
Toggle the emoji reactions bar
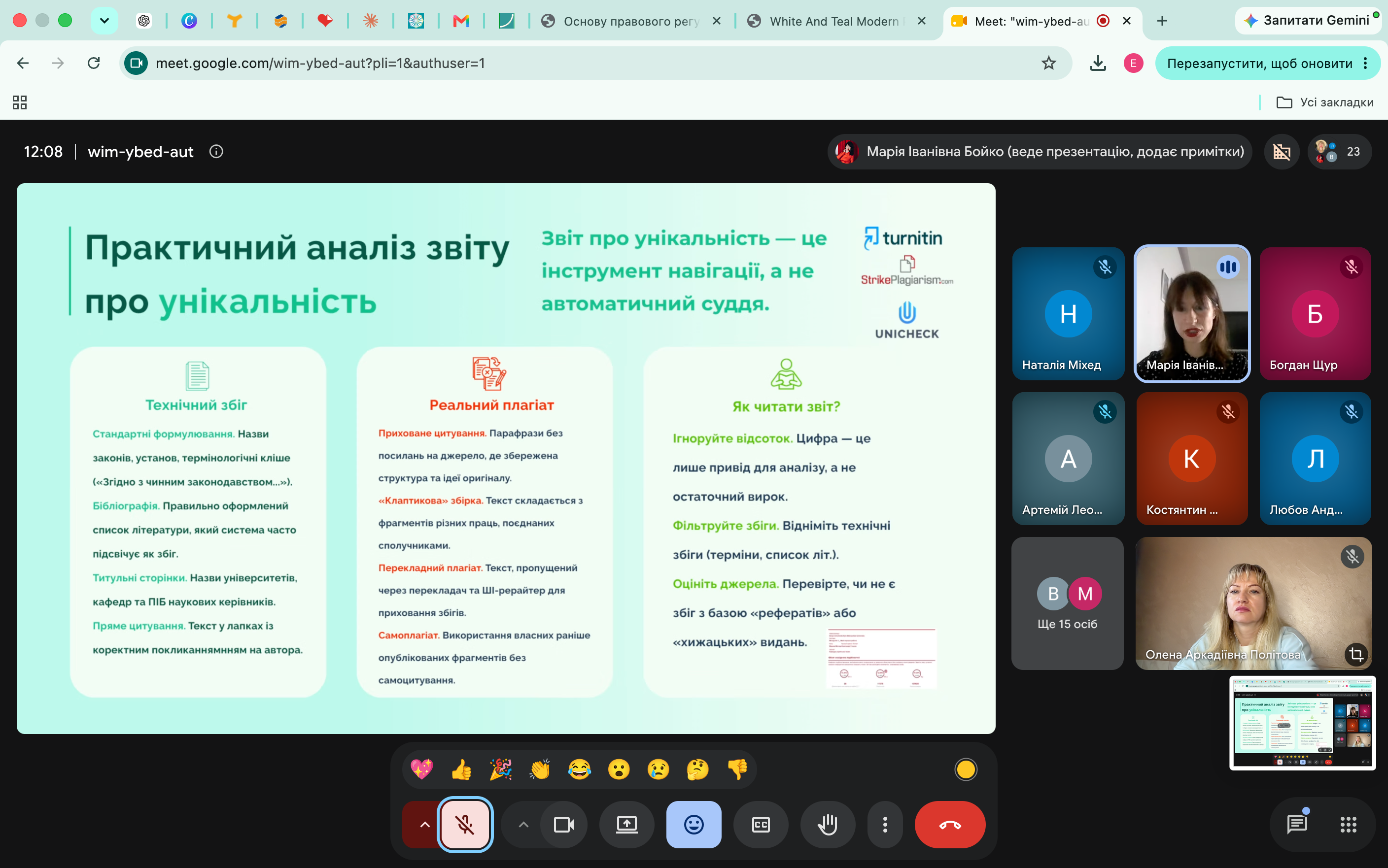(694, 824)
